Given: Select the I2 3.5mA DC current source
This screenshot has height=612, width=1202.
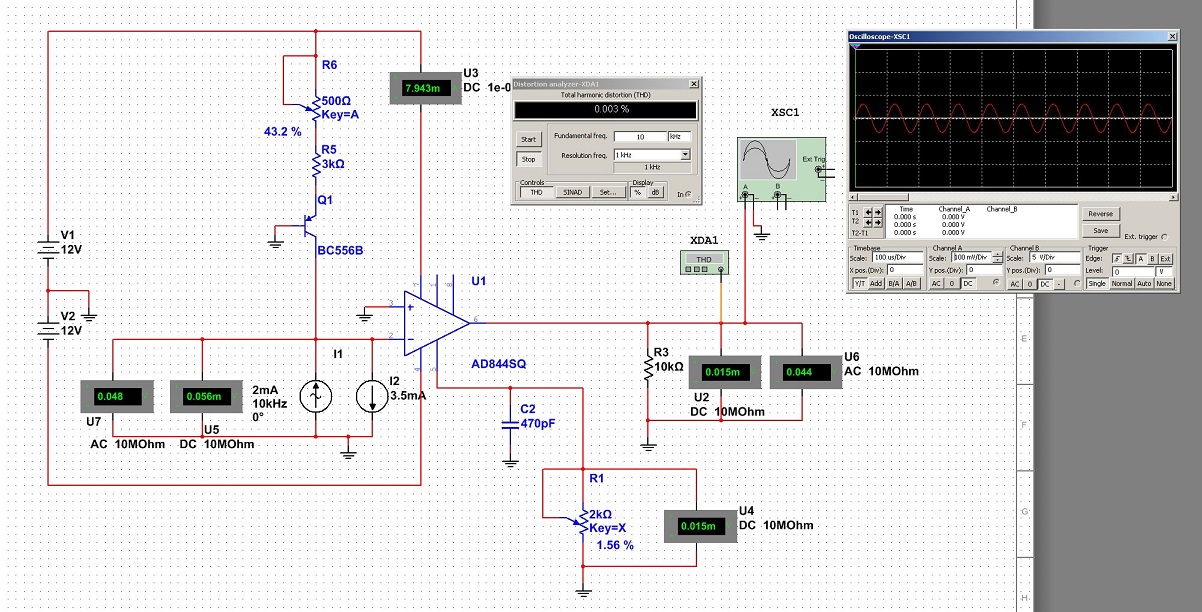Looking at the screenshot, I should pyautogui.click(x=371, y=395).
